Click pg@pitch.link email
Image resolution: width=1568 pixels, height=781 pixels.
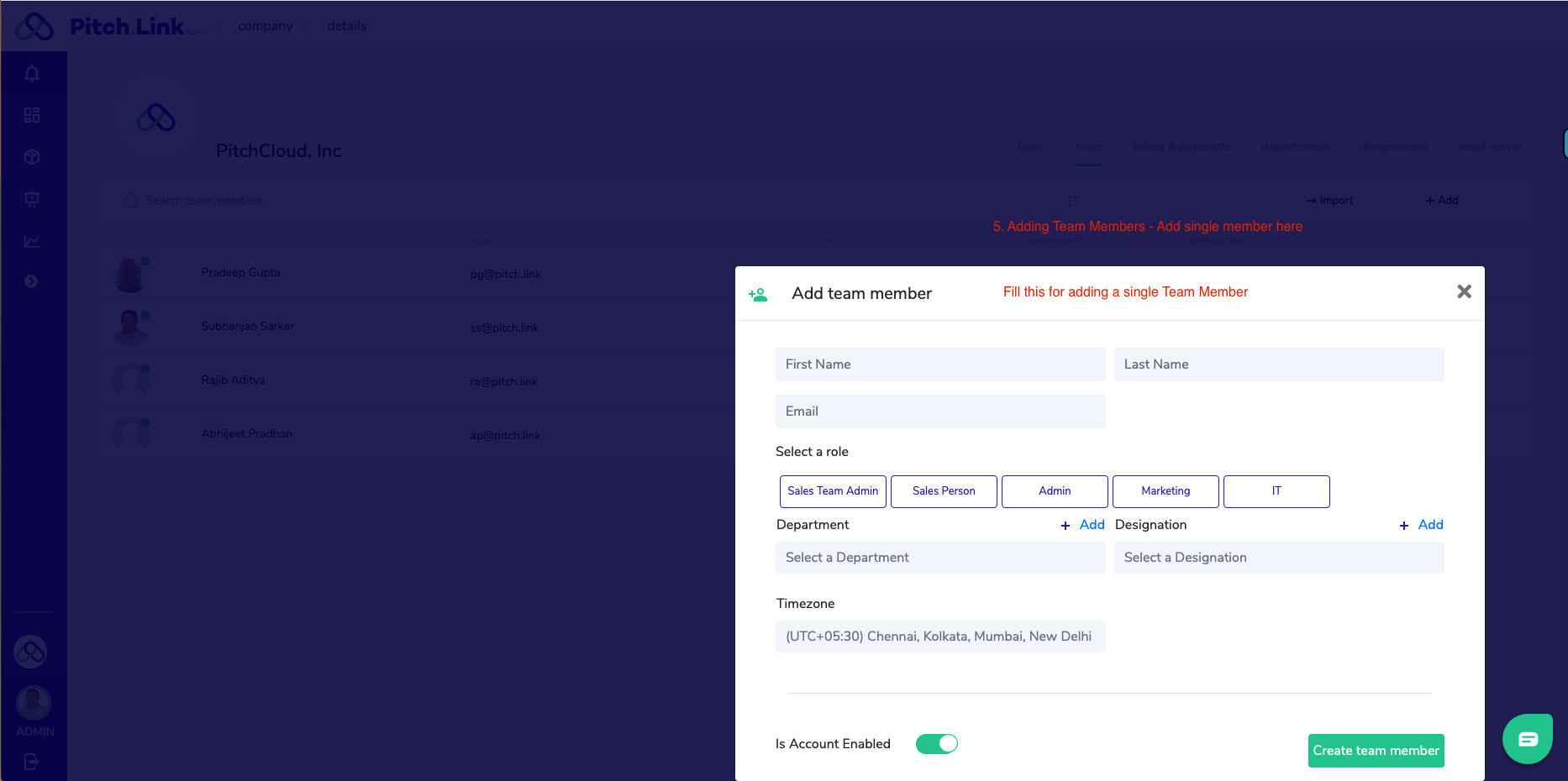pyautogui.click(x=505, y=275)
